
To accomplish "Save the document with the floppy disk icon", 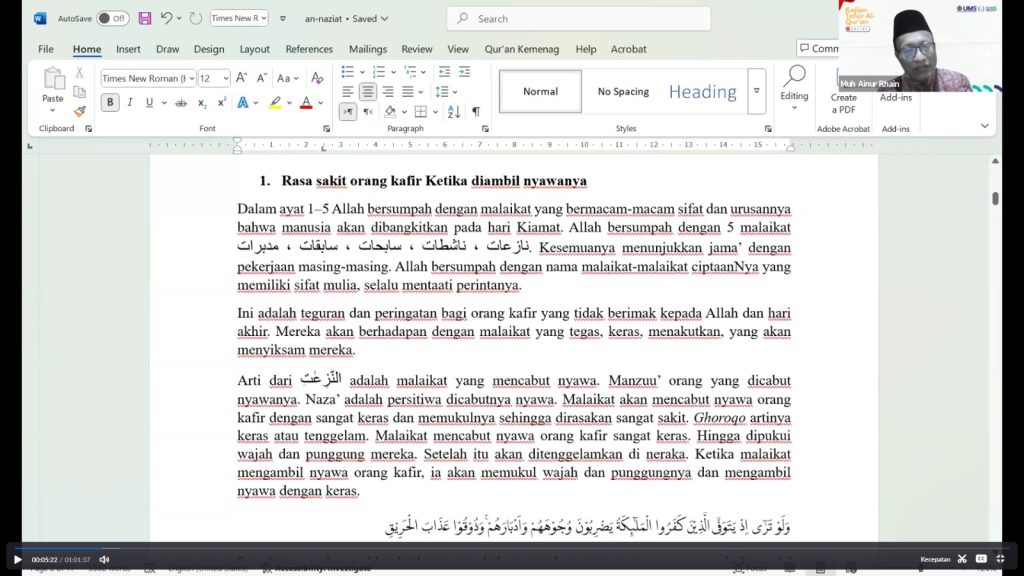I will [x=145, y=18].
